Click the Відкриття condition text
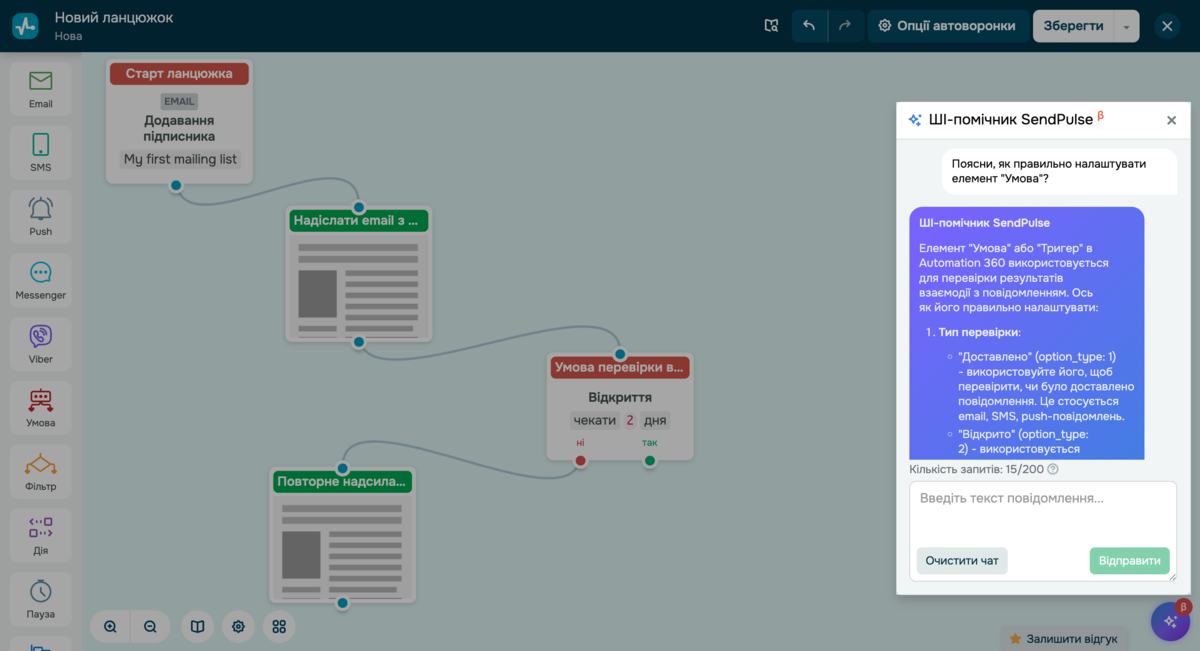Image resolution: width=1200 pixels, height=651 pixels. pyautogui.click(x=620, y=397)
